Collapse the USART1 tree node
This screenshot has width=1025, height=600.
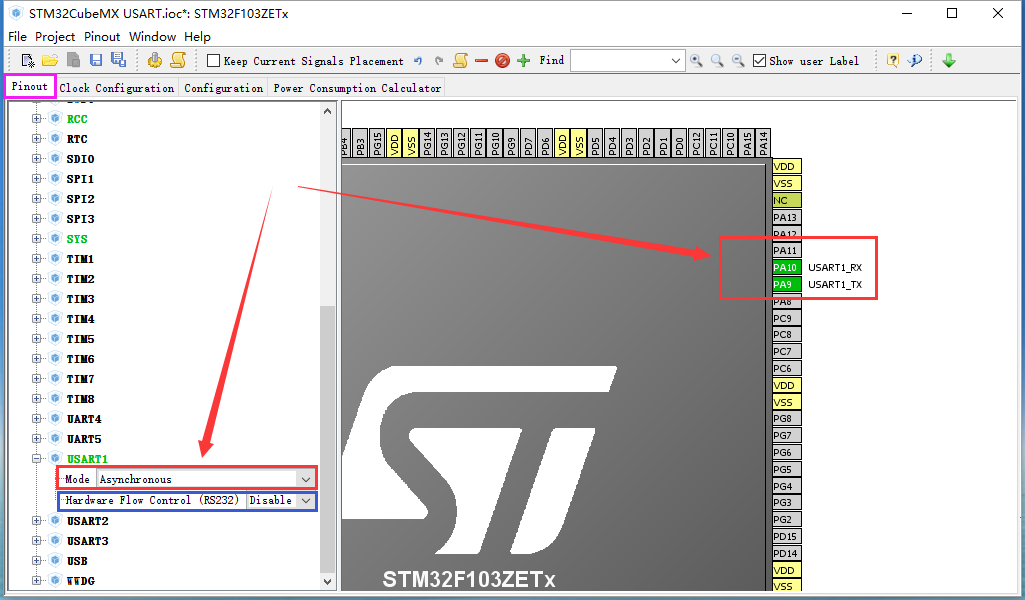[x=37, y=458]
